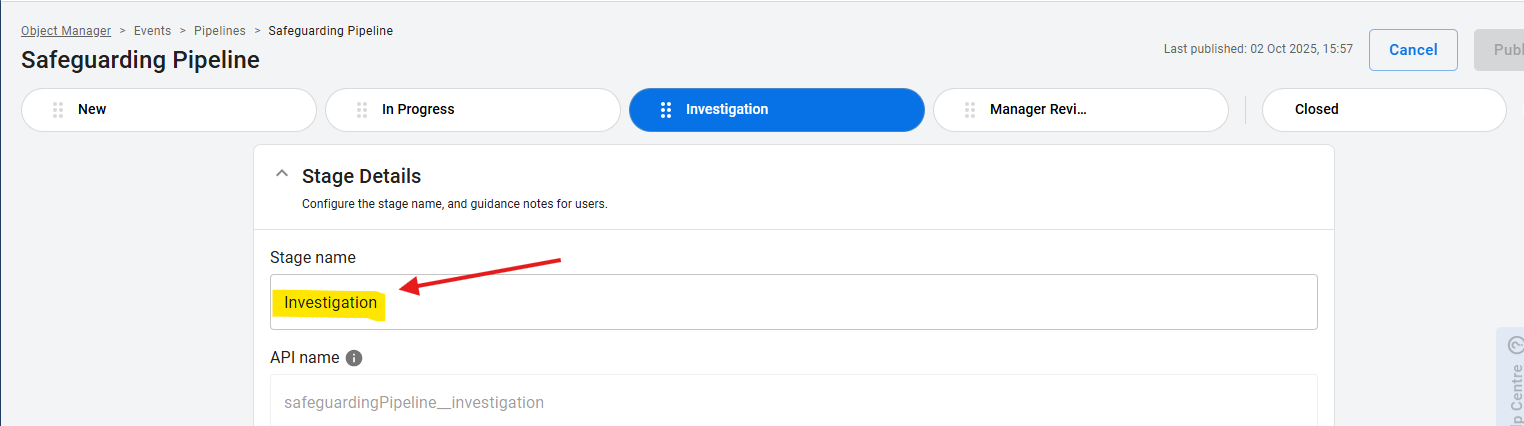Select the New pipeline stage
The width and height of the screenshot is (1524, 426).
pyautogui.click(x=180, y=110)
